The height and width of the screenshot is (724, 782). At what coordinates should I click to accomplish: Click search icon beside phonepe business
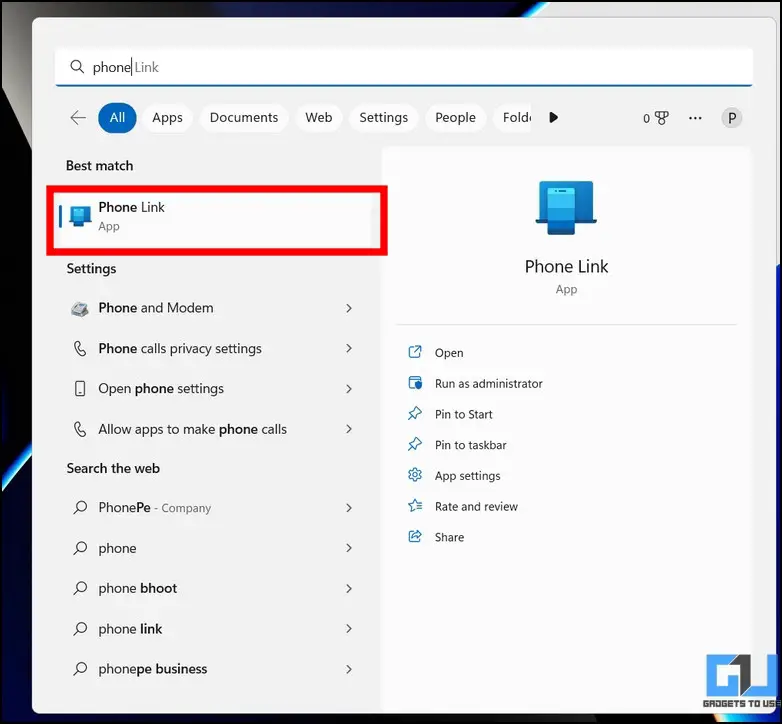click(x=80, y=669)
